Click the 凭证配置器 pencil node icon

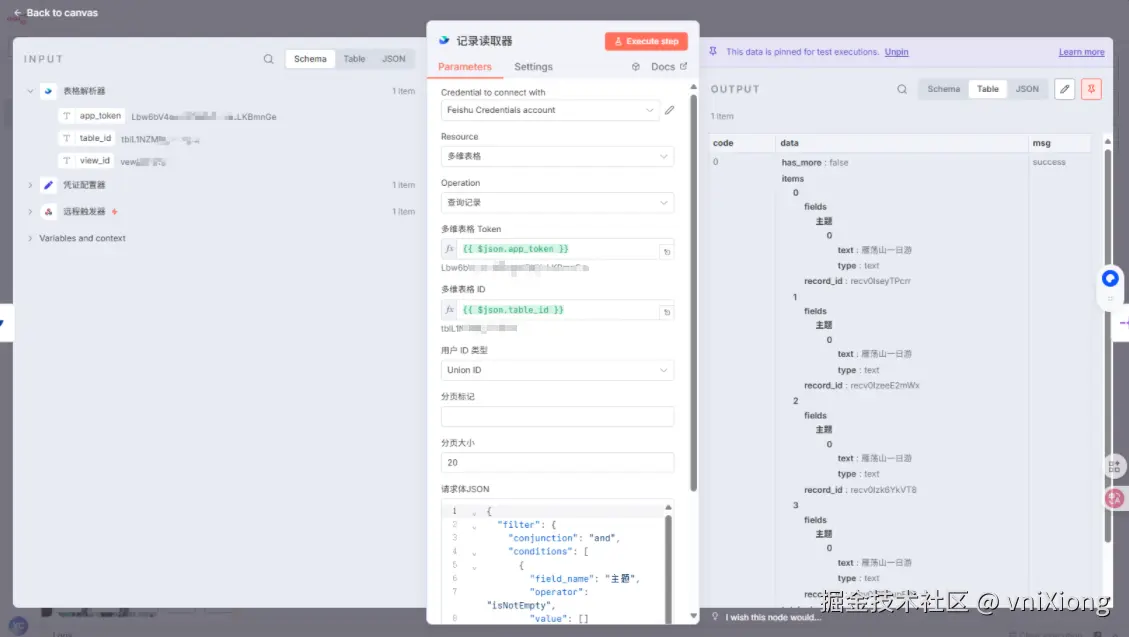(48, 185)
